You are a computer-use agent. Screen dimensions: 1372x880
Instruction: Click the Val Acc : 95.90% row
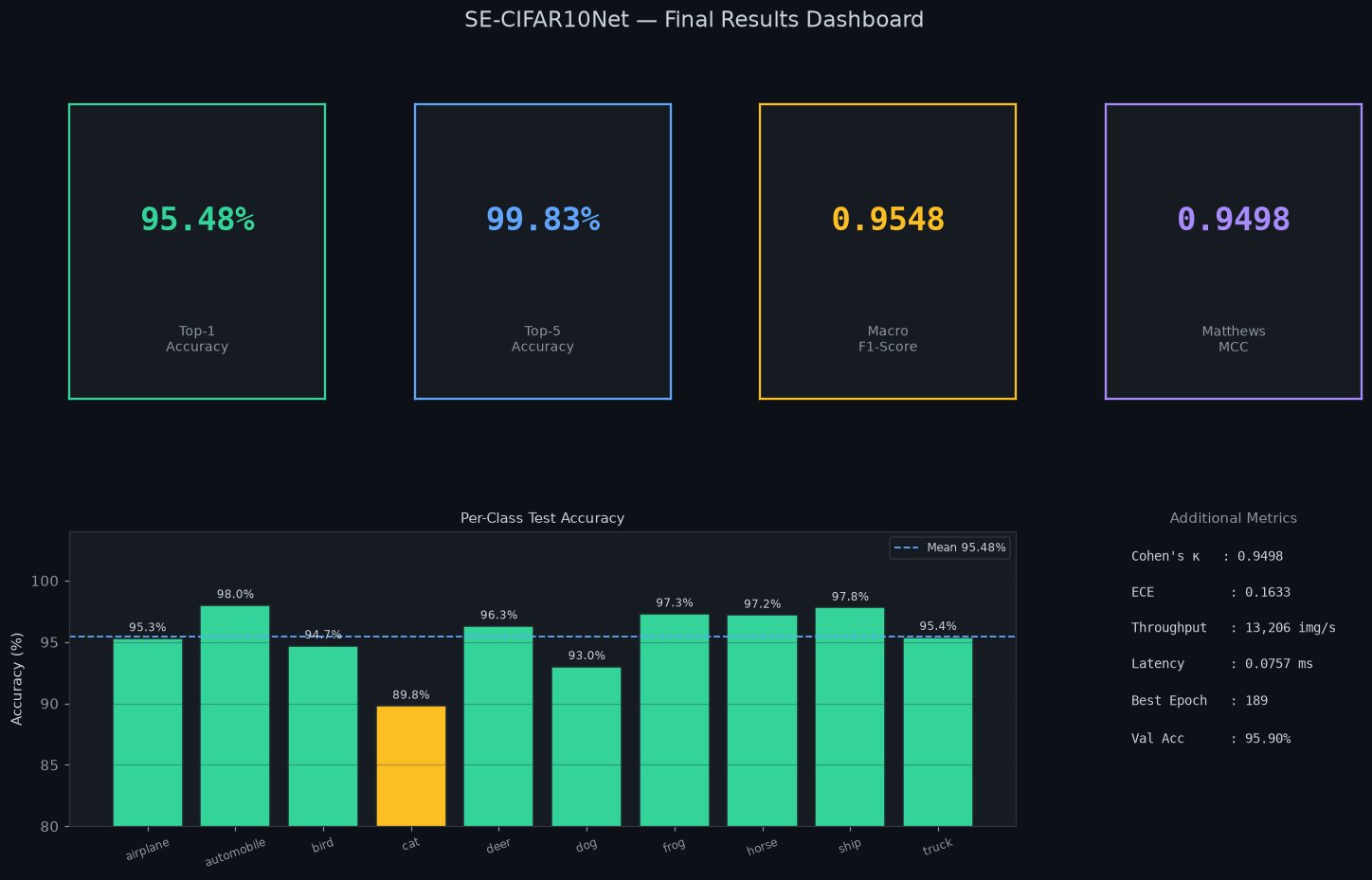1211,739
